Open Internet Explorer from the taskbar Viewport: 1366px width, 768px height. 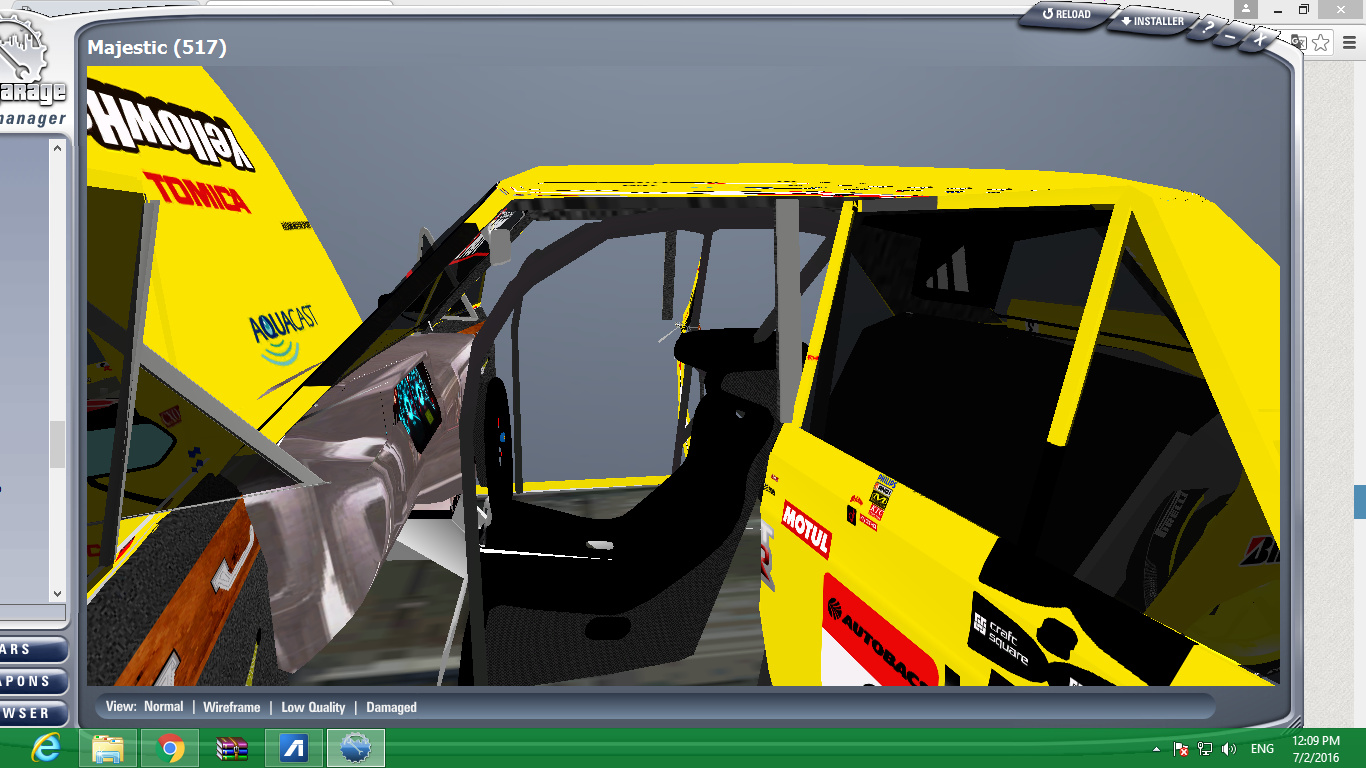coord(46,748)
